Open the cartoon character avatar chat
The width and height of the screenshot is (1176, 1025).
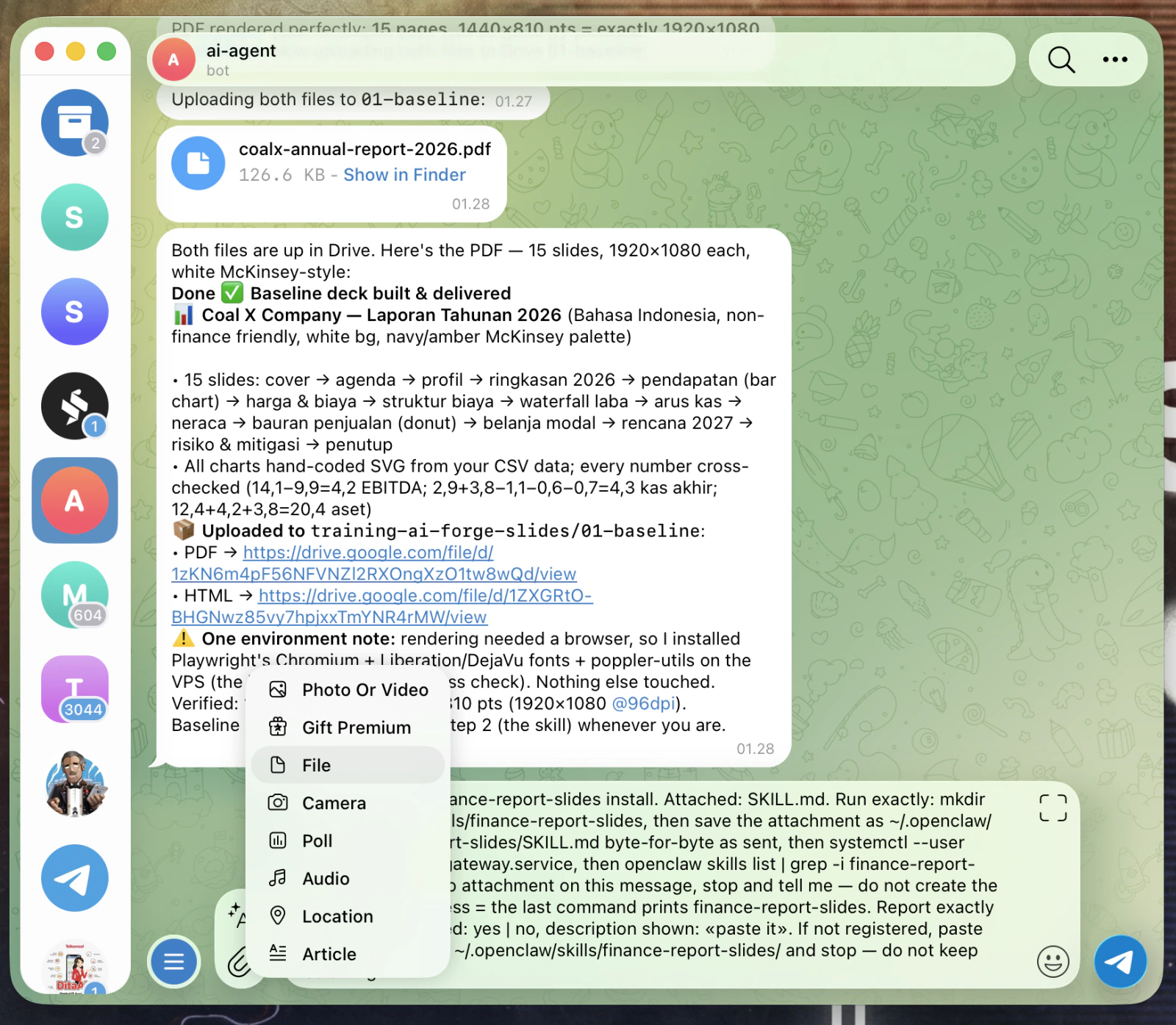(75, 784)
